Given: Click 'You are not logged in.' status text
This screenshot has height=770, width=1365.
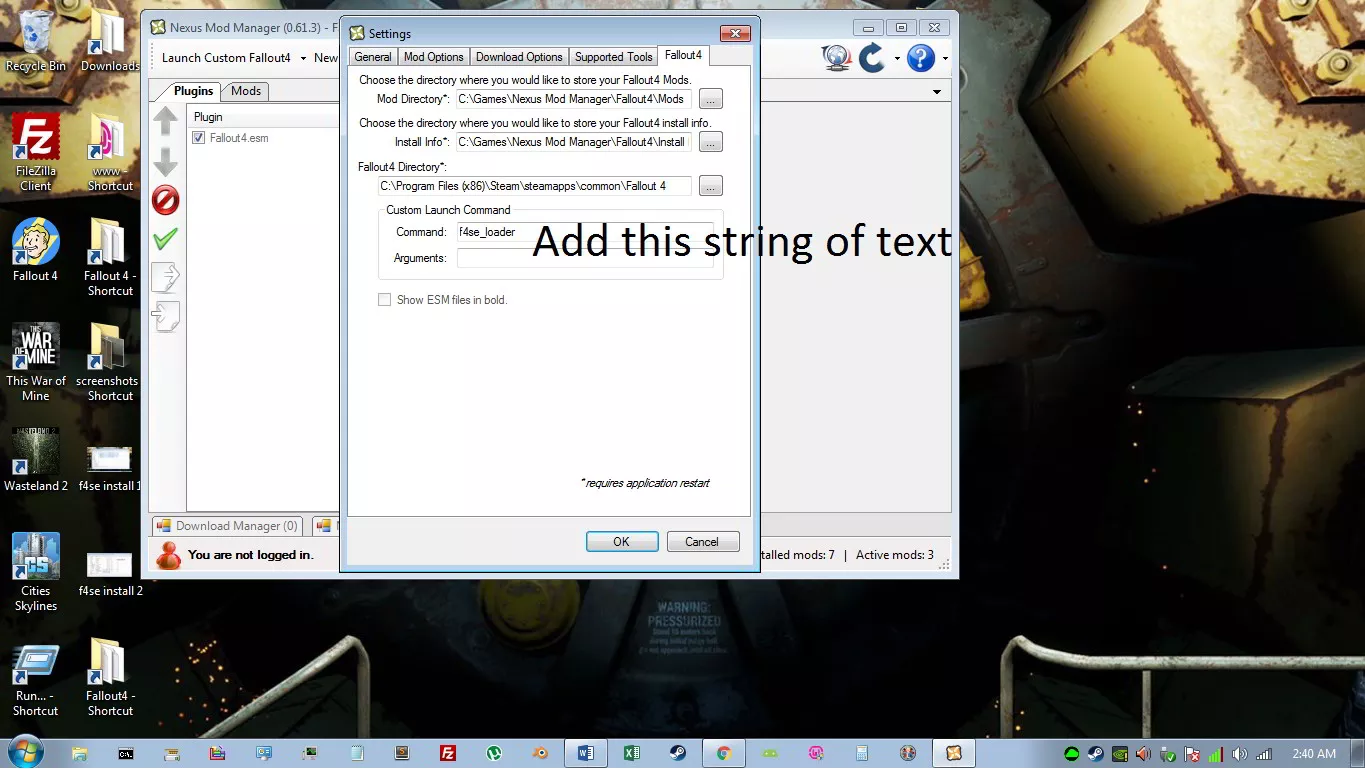Looking at the screenshot, I should (250, 555).
